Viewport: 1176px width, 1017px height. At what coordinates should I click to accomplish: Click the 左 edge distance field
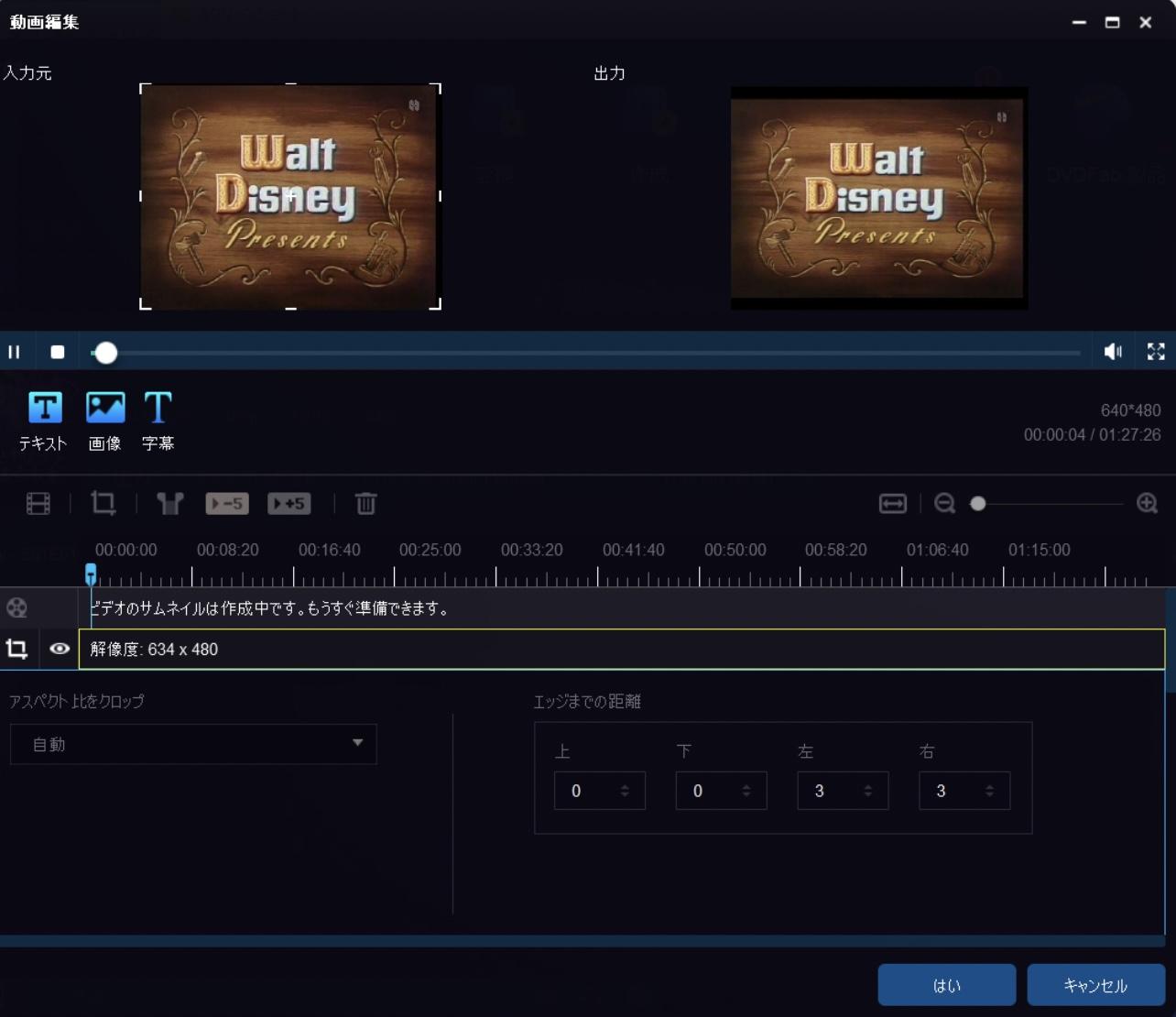(843, 791)
